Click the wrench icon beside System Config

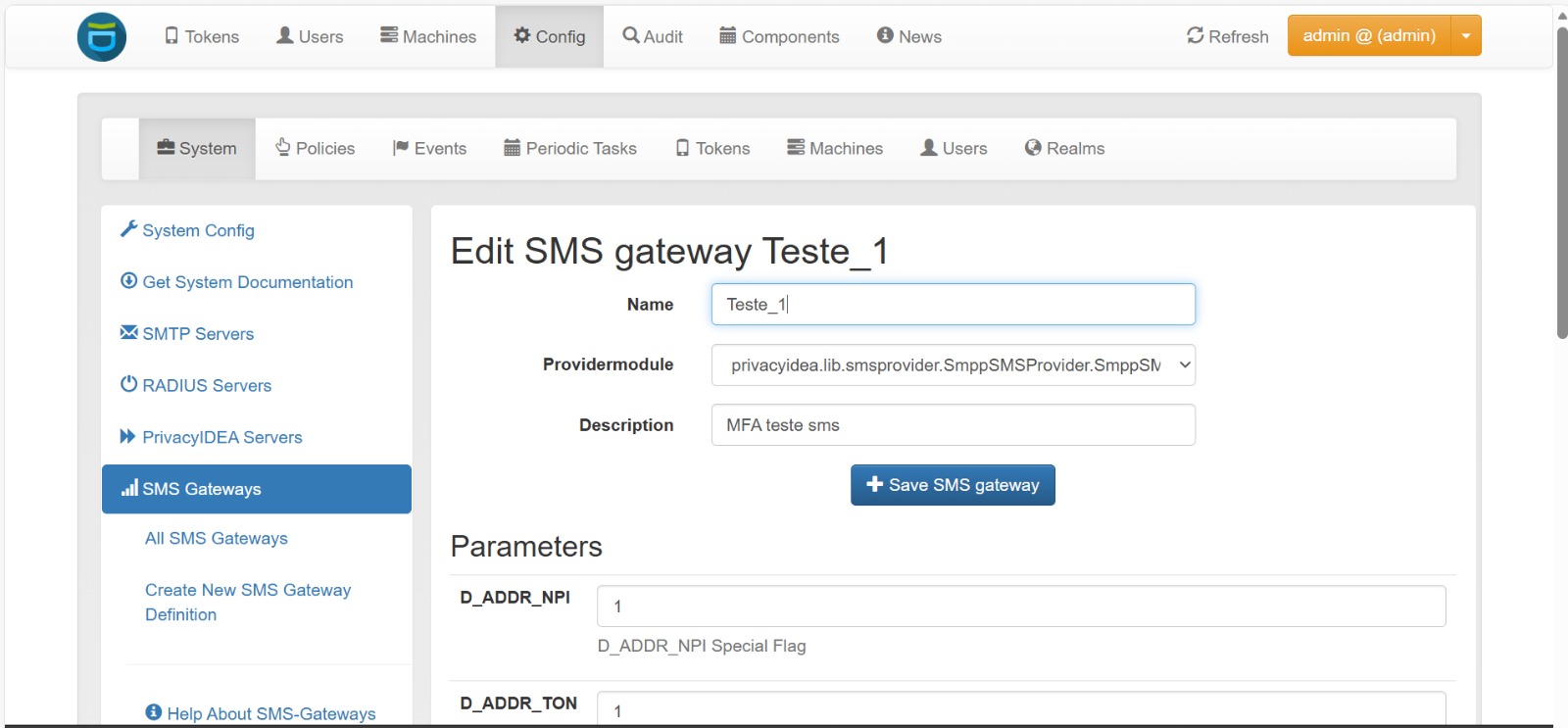click(128, 229)
